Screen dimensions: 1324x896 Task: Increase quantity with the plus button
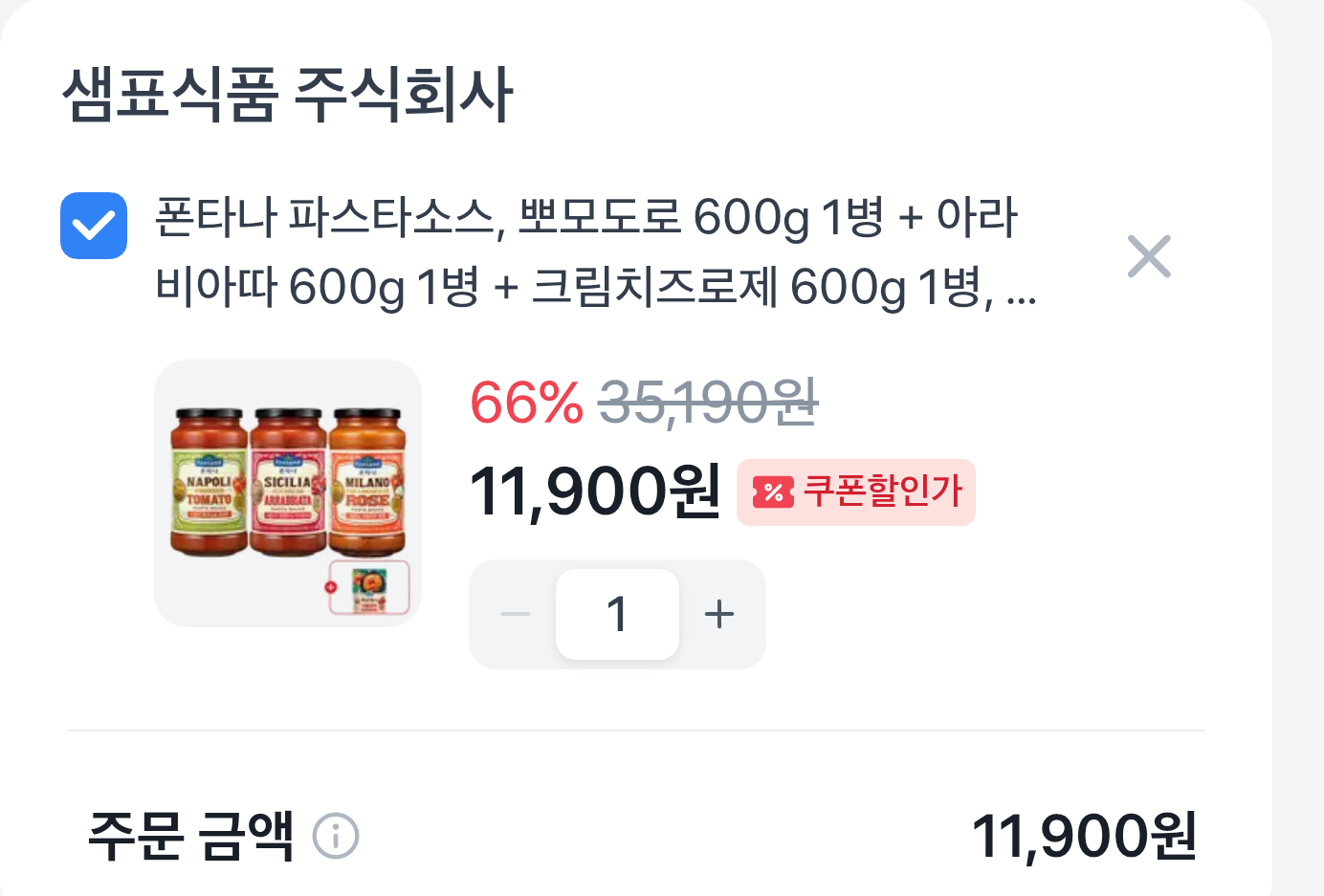719,614
